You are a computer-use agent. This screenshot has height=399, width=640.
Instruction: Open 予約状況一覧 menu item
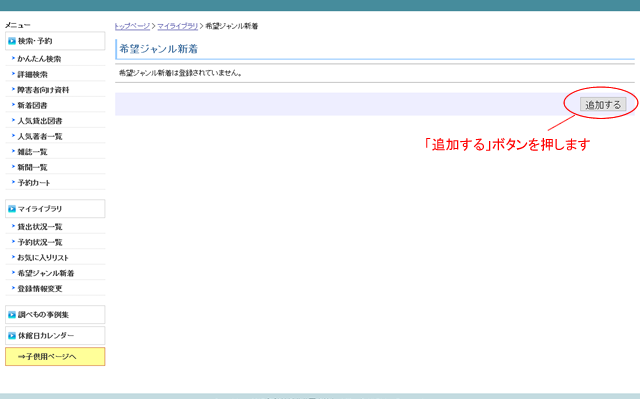[40, 242]
